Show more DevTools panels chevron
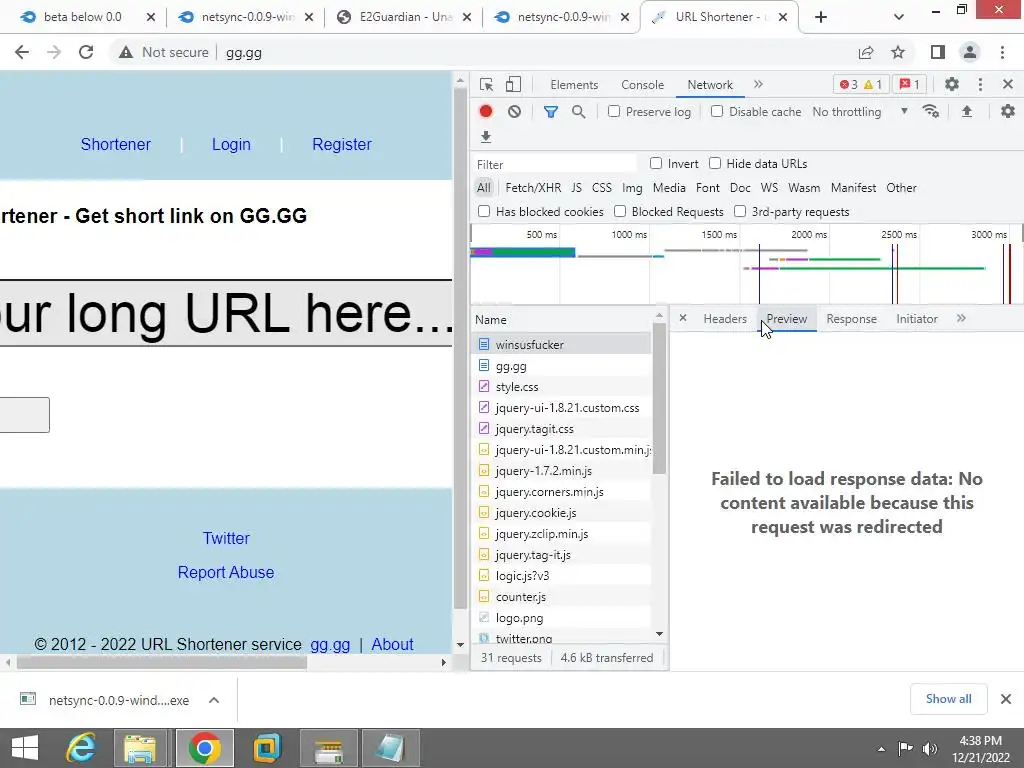Viewport: 1024px width, 768px height. [x=758, y=84]
